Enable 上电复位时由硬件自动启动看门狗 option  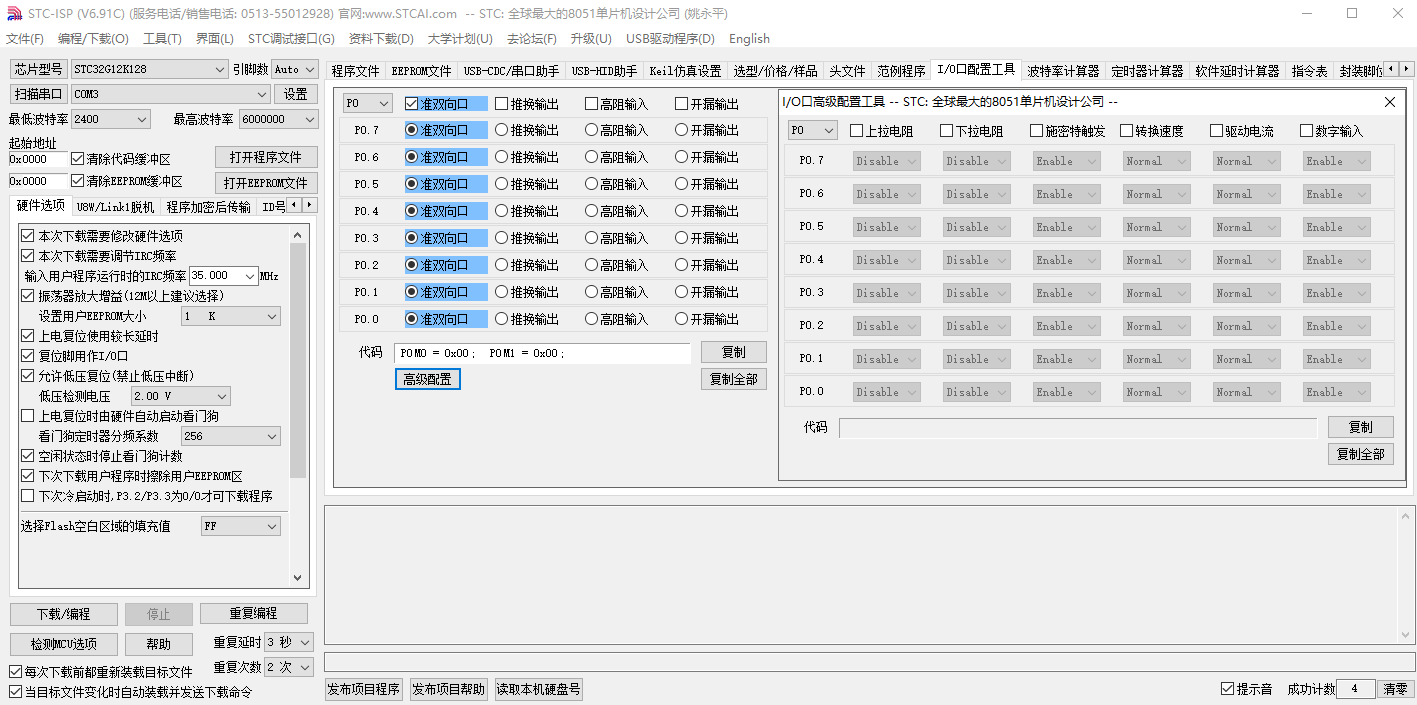[x=27, y=416]
